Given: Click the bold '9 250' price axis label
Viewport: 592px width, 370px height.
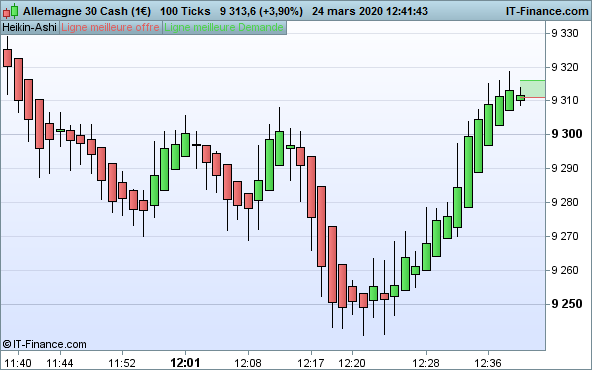Looking at the screenshot, I should click(x=567, y=304).
